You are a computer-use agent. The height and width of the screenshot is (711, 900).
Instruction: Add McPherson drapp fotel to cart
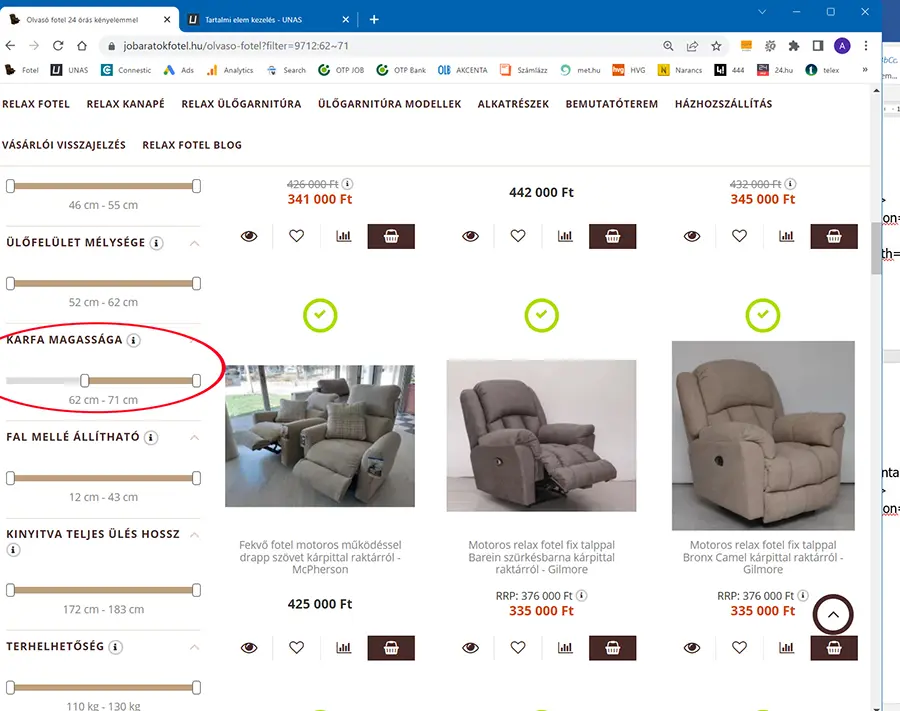[x=391, y=648]
